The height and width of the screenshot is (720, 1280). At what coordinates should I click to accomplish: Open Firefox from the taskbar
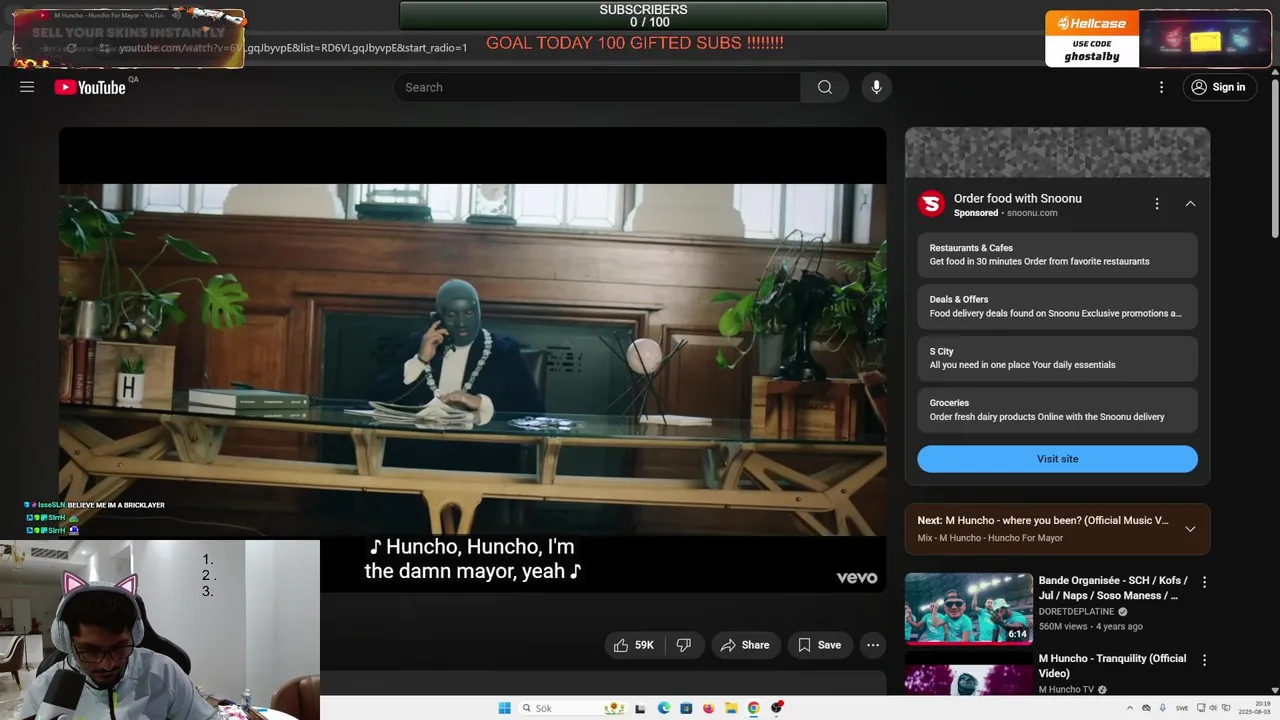[x=709, y=708]
